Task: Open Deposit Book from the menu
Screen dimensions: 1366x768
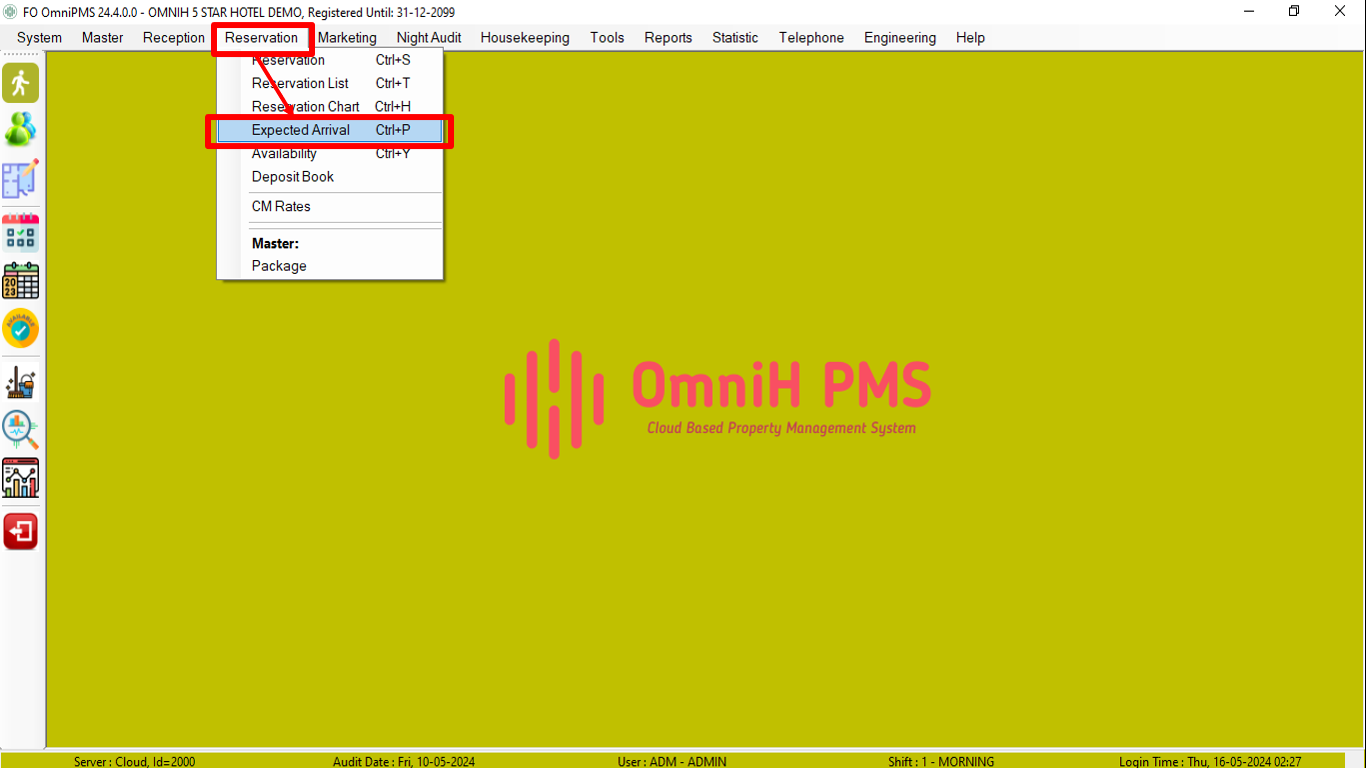Action: point(330,176)
